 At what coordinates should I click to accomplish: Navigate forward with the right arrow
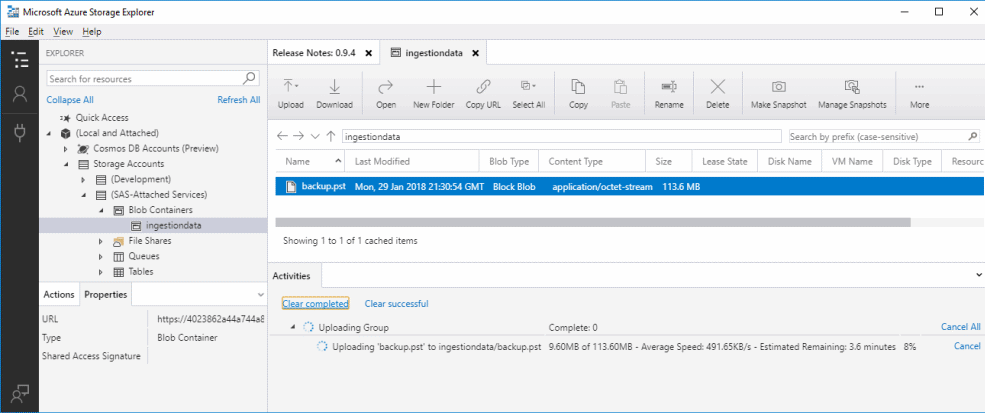click(x=298, y=136)
